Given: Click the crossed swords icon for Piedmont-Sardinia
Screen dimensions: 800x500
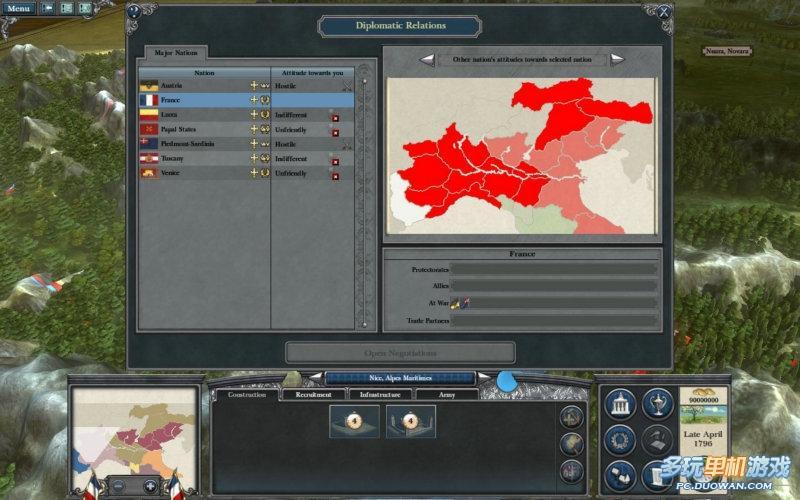Looking at the screenshot, I should pos(347,145).
